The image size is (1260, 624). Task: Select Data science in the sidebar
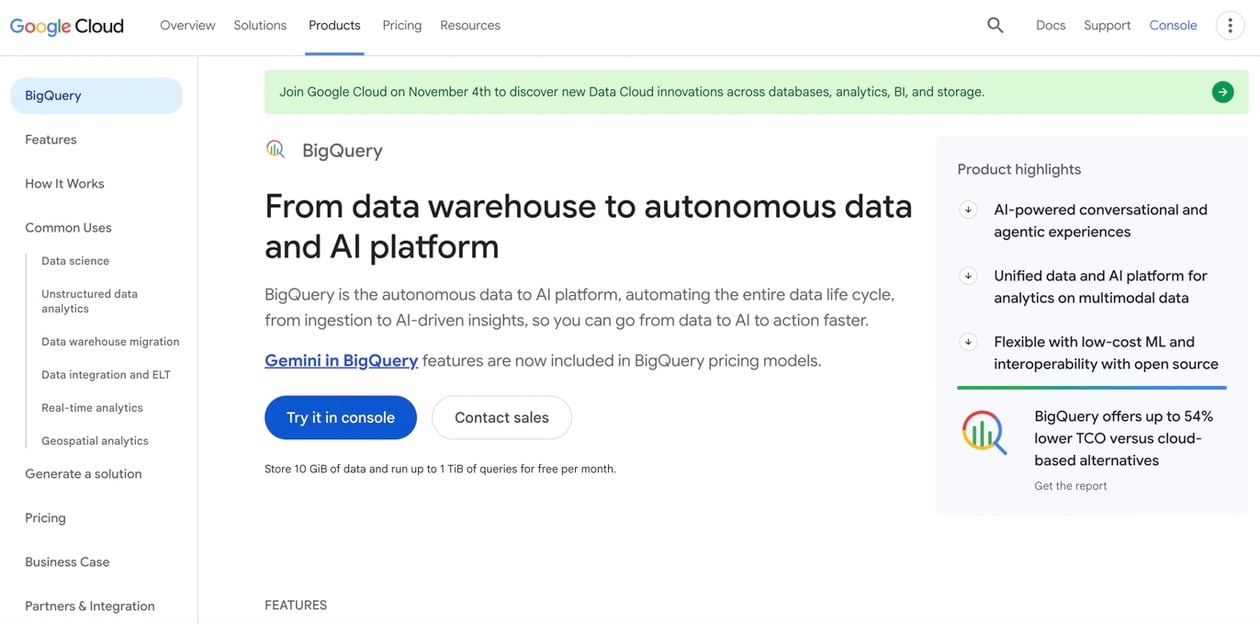(x=75, y=261)
